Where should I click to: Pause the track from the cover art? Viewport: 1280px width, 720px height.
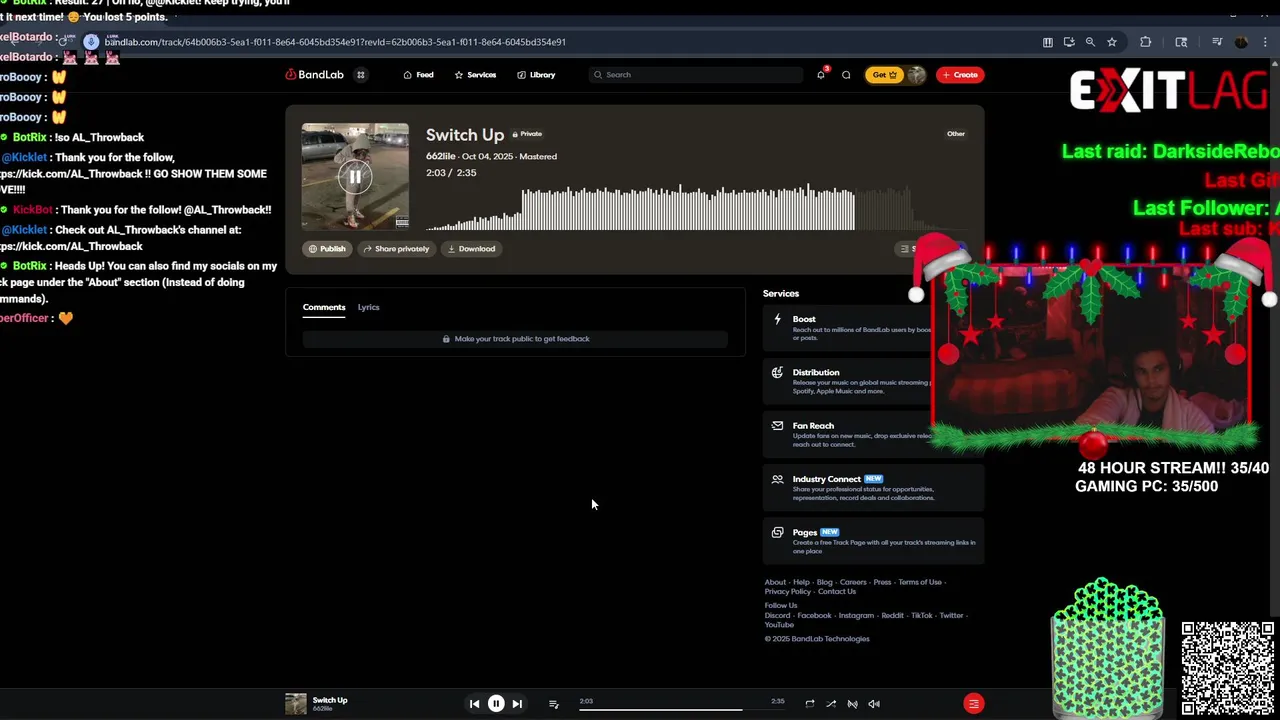[355, 177]
